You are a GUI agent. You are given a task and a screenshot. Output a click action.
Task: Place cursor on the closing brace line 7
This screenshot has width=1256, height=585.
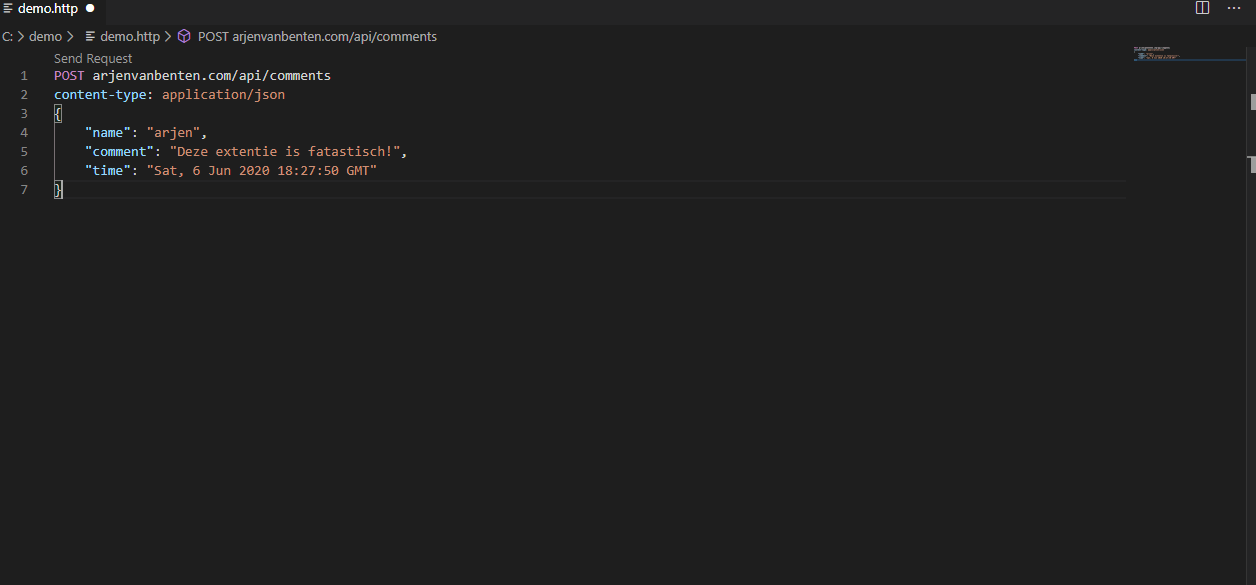point(57,189)
